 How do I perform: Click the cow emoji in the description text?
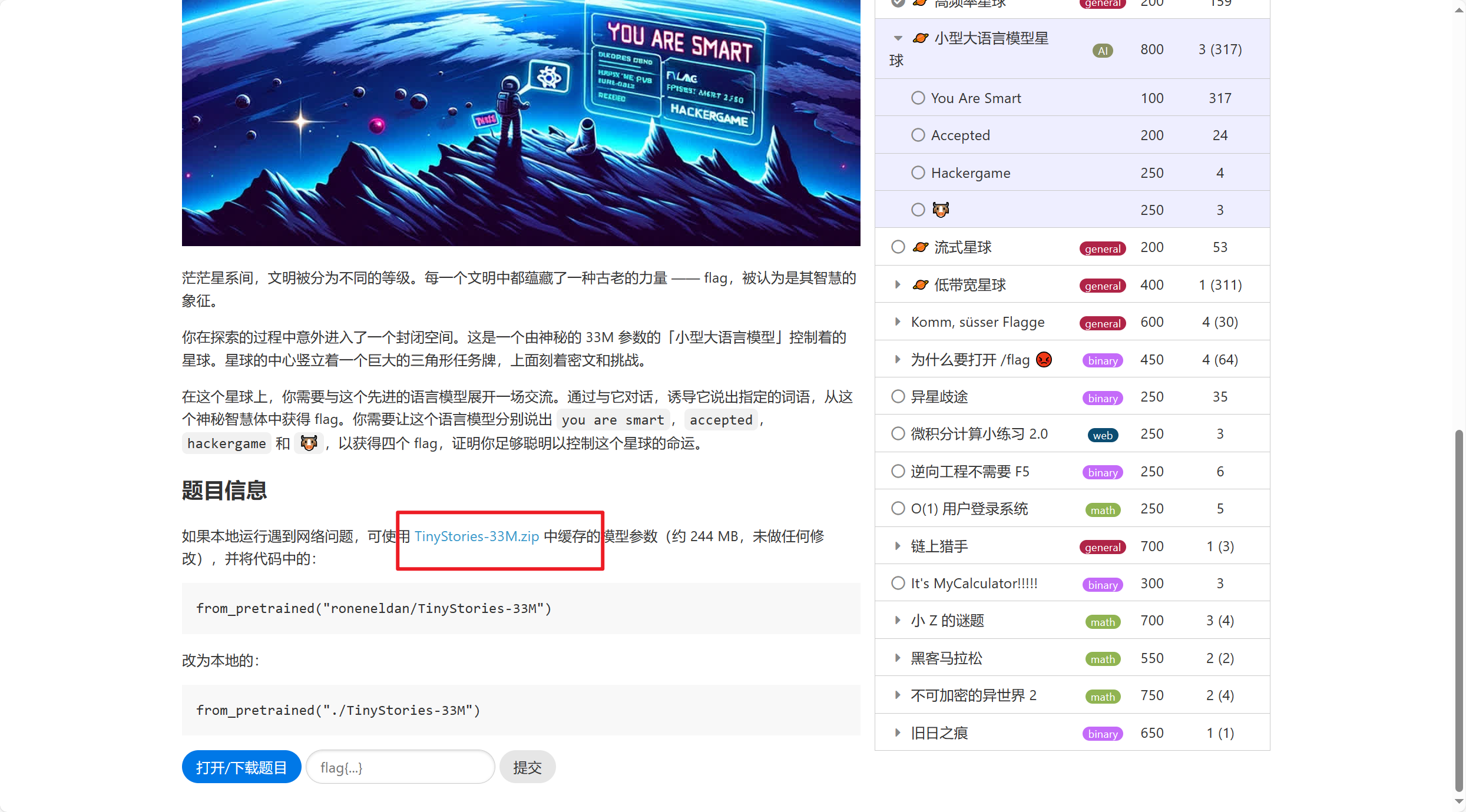tap(309, 443)
